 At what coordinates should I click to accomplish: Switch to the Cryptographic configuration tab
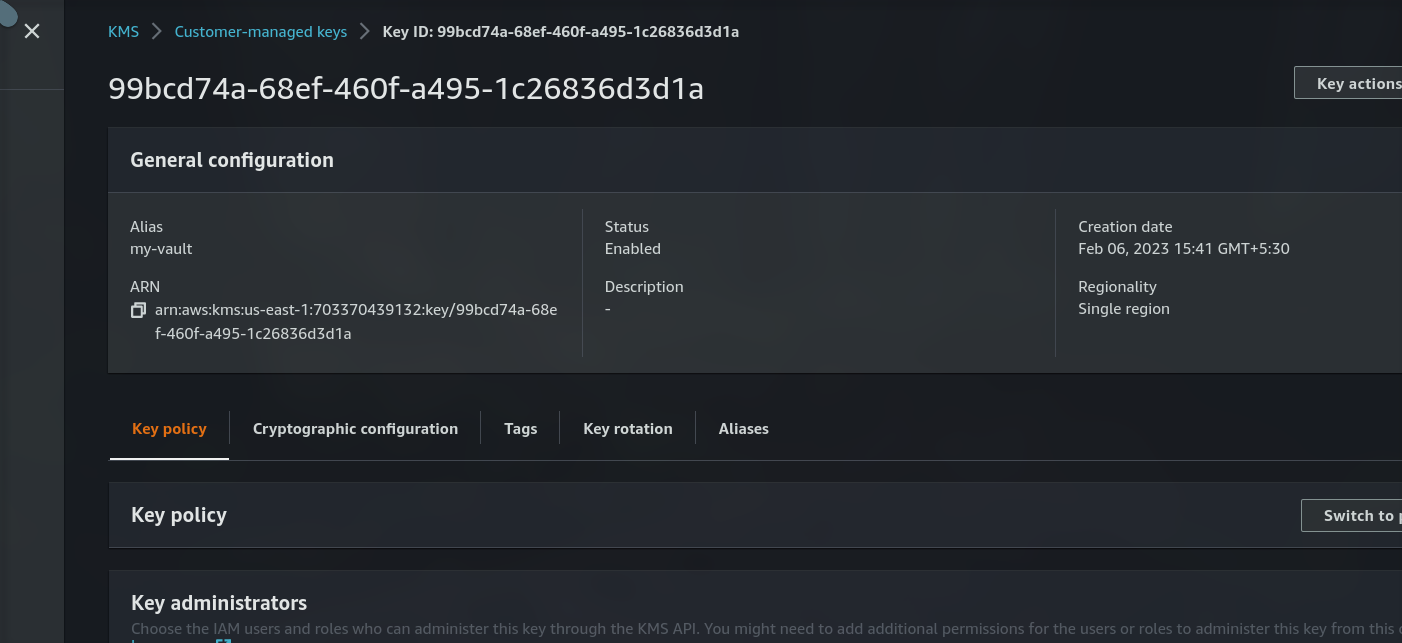point(355,429)
